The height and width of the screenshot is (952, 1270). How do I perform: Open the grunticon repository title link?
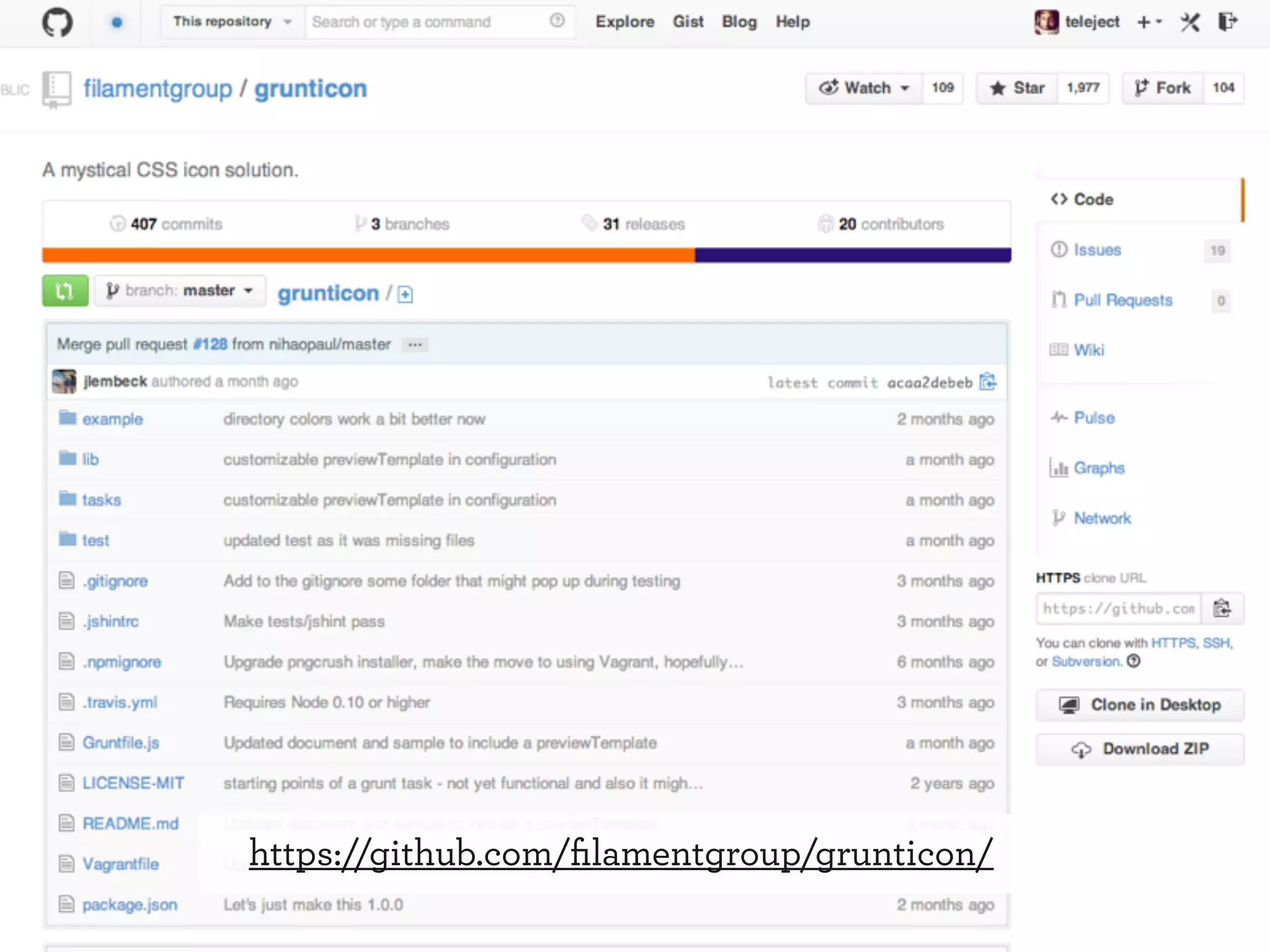(x=311, y=89)
